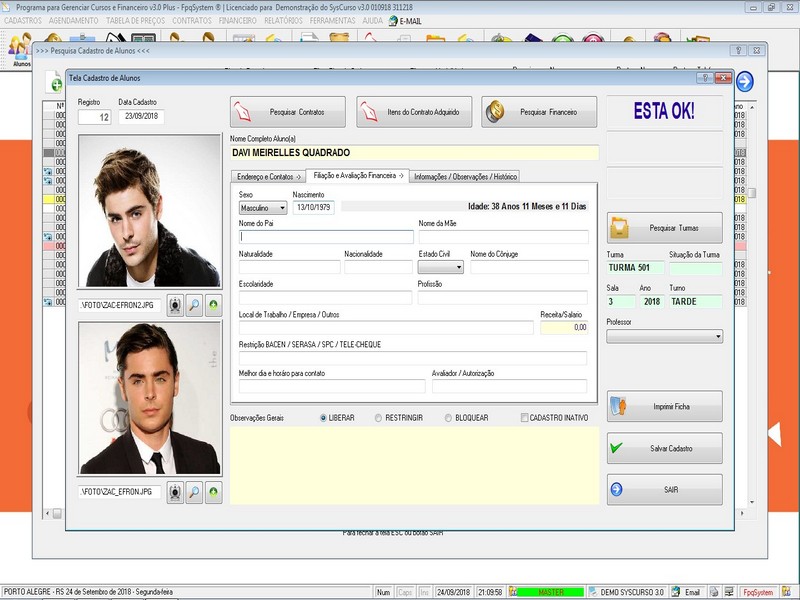The height and width of the screenshot is (600, 800).
Task: Click the TURMA 501 field
Action: point(635,268)
